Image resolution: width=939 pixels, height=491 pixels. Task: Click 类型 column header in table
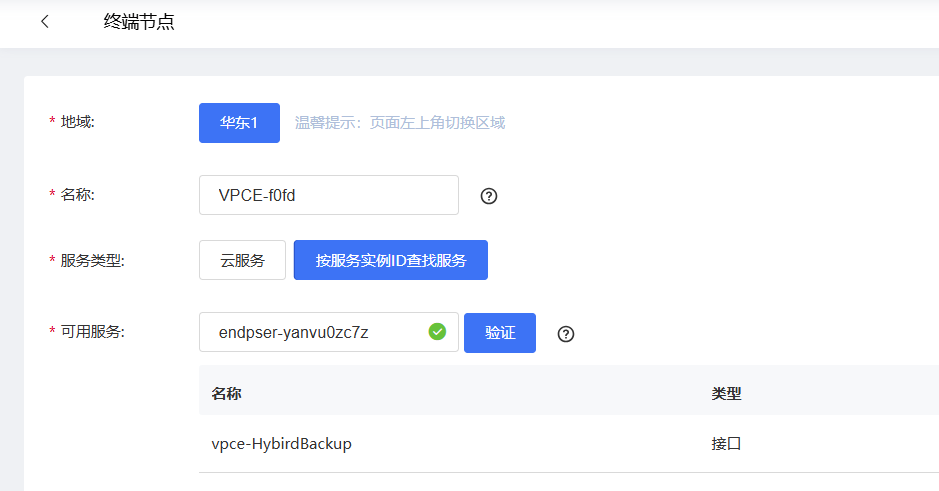[726, 393]
